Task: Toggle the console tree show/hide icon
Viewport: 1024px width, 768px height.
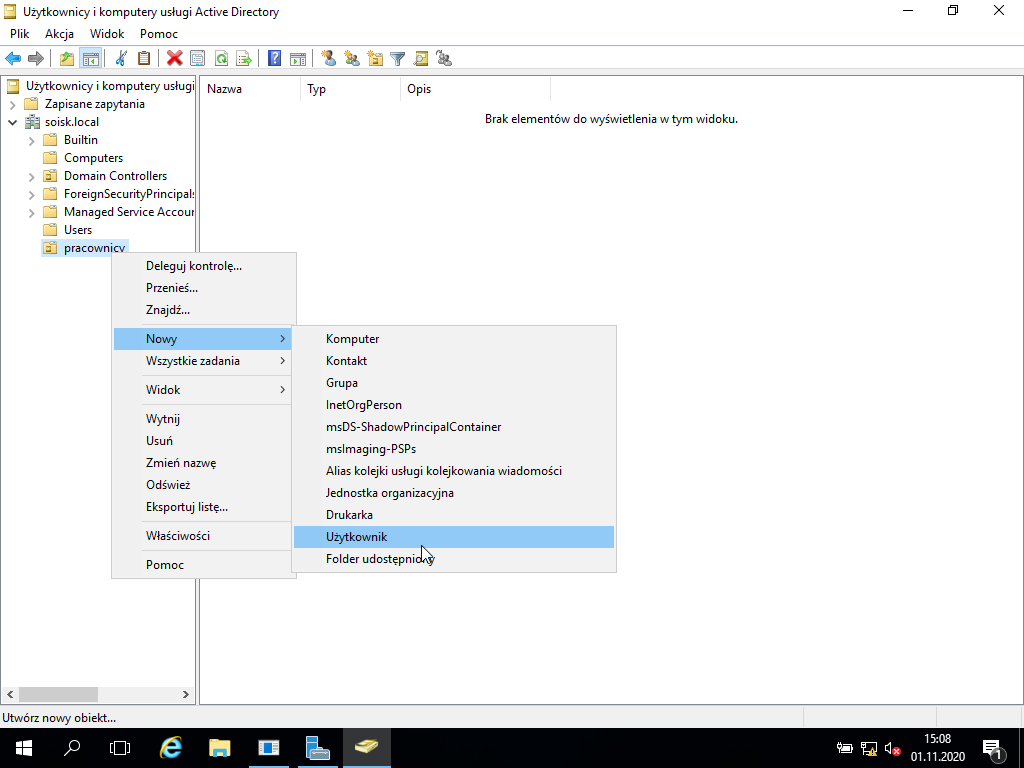Action: point(90,58)
